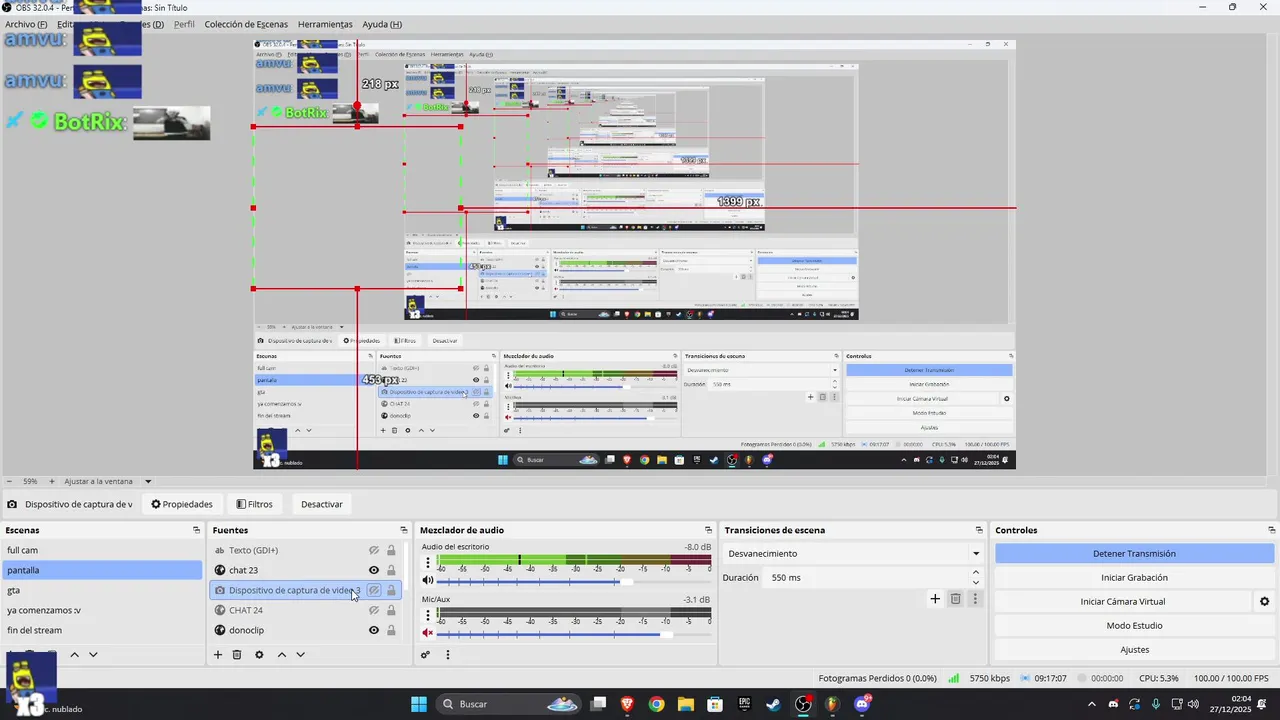Lock the donoclip source
The image size is (1280, 720).
point(391,630)
